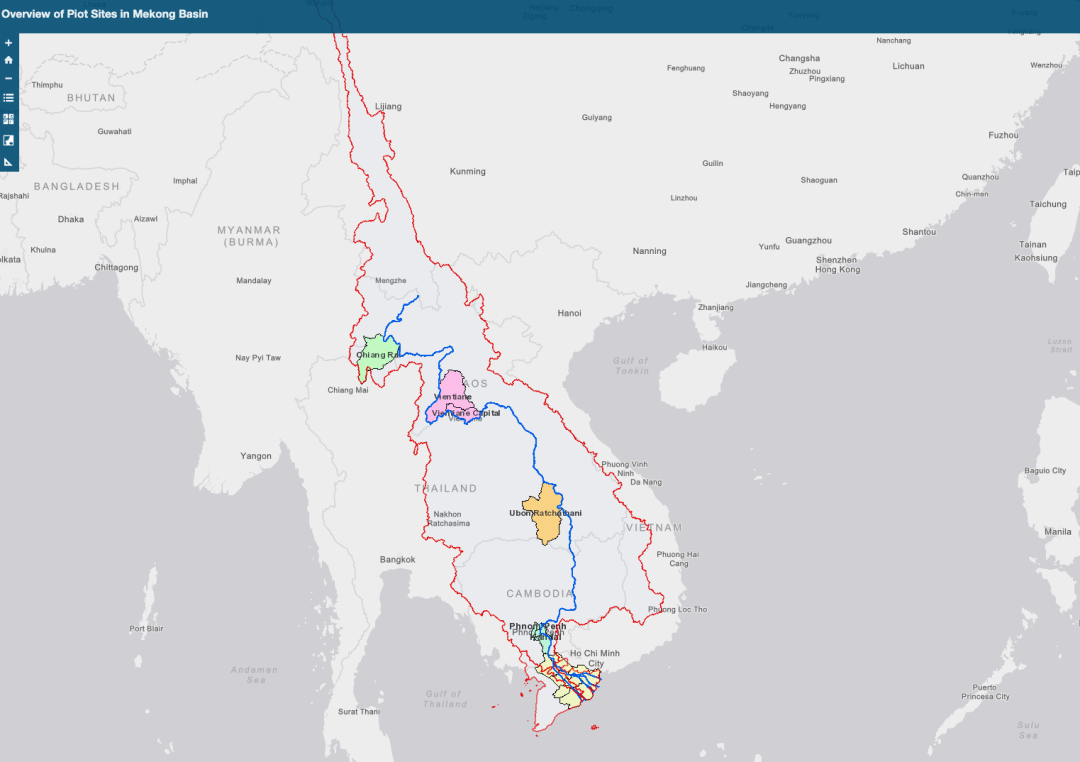Click the 'Haikou' city label
The image size is (1080, 762).
[714, 347]
